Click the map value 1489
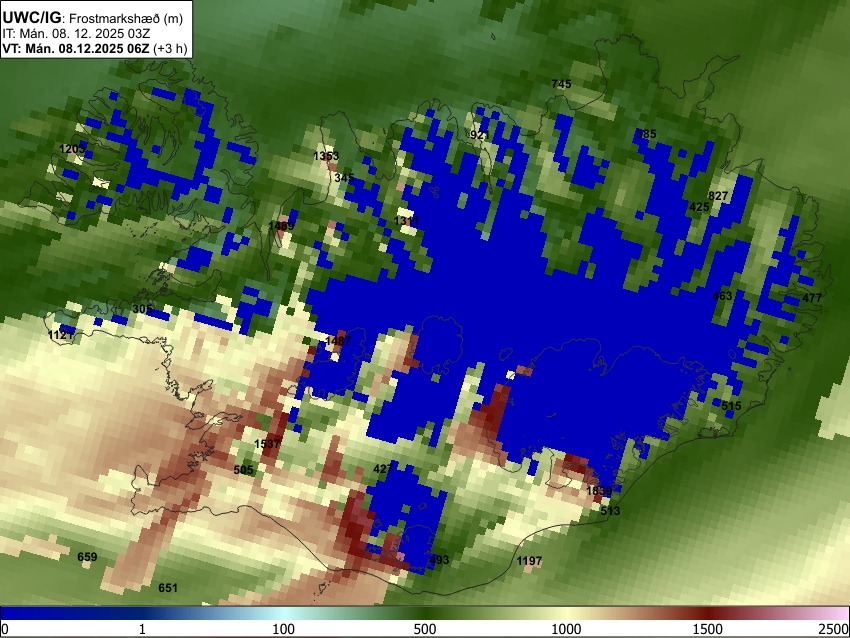Screen dimensions: 850x638 tap(281, 225)
